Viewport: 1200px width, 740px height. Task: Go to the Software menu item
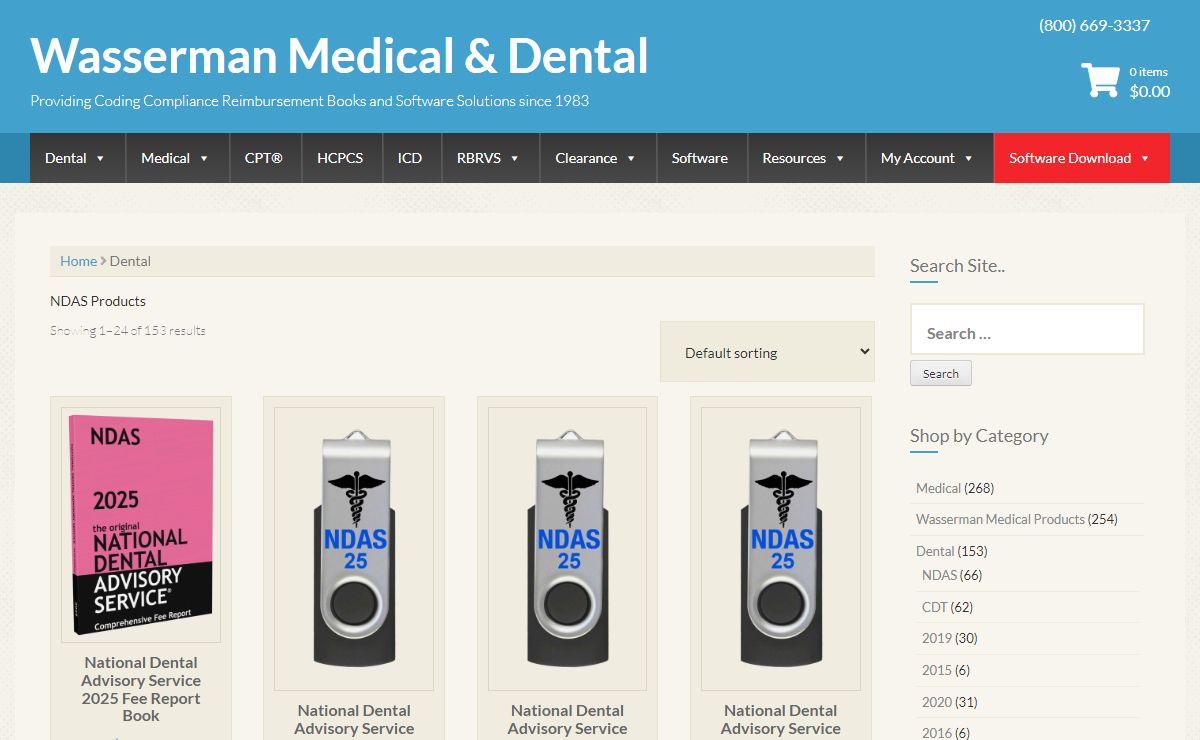click(x=700, y=158)
